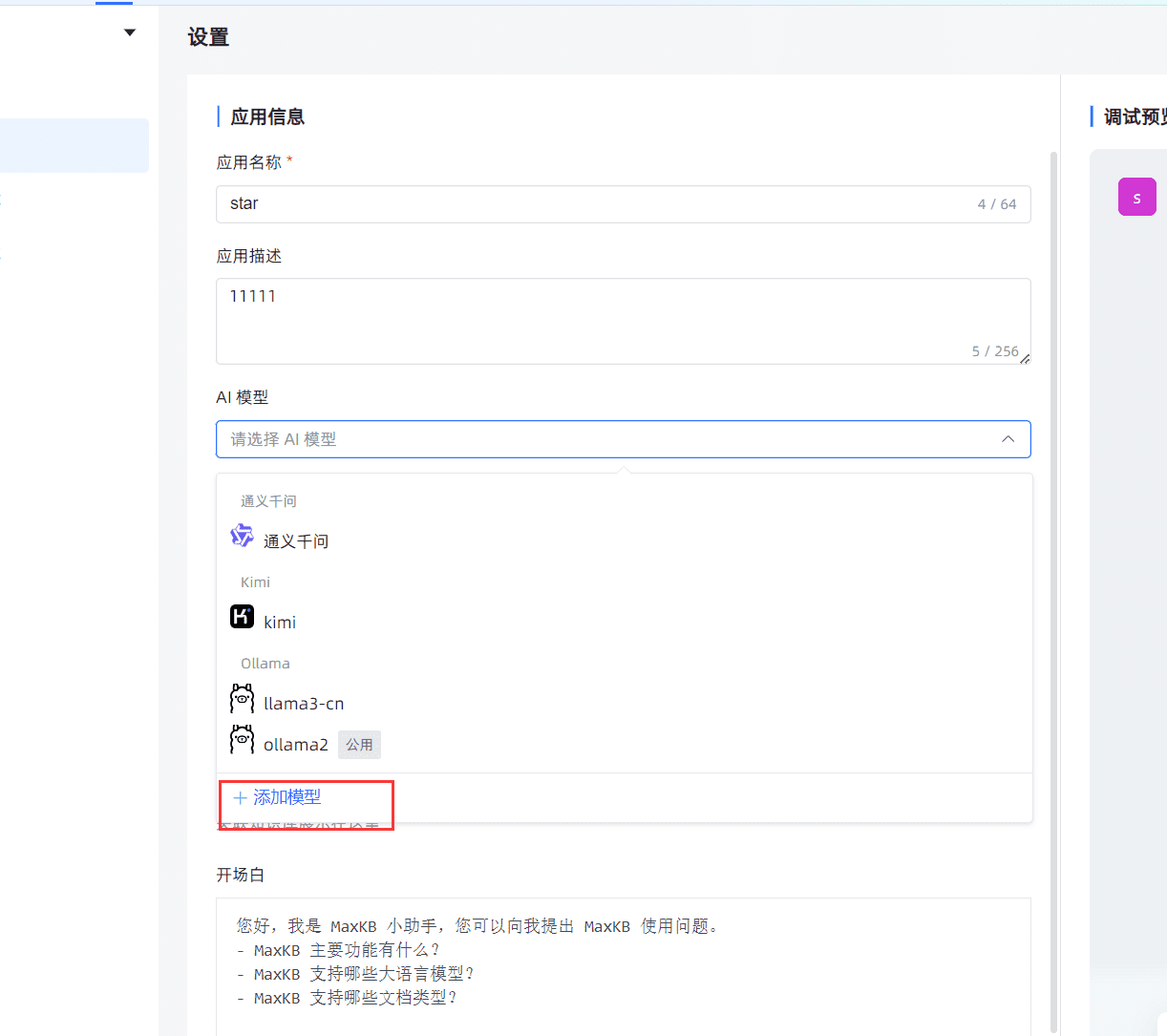1167x1036 pixels.
Task: Click the llama icon beside llama3-cn
Action: [242, 699]
